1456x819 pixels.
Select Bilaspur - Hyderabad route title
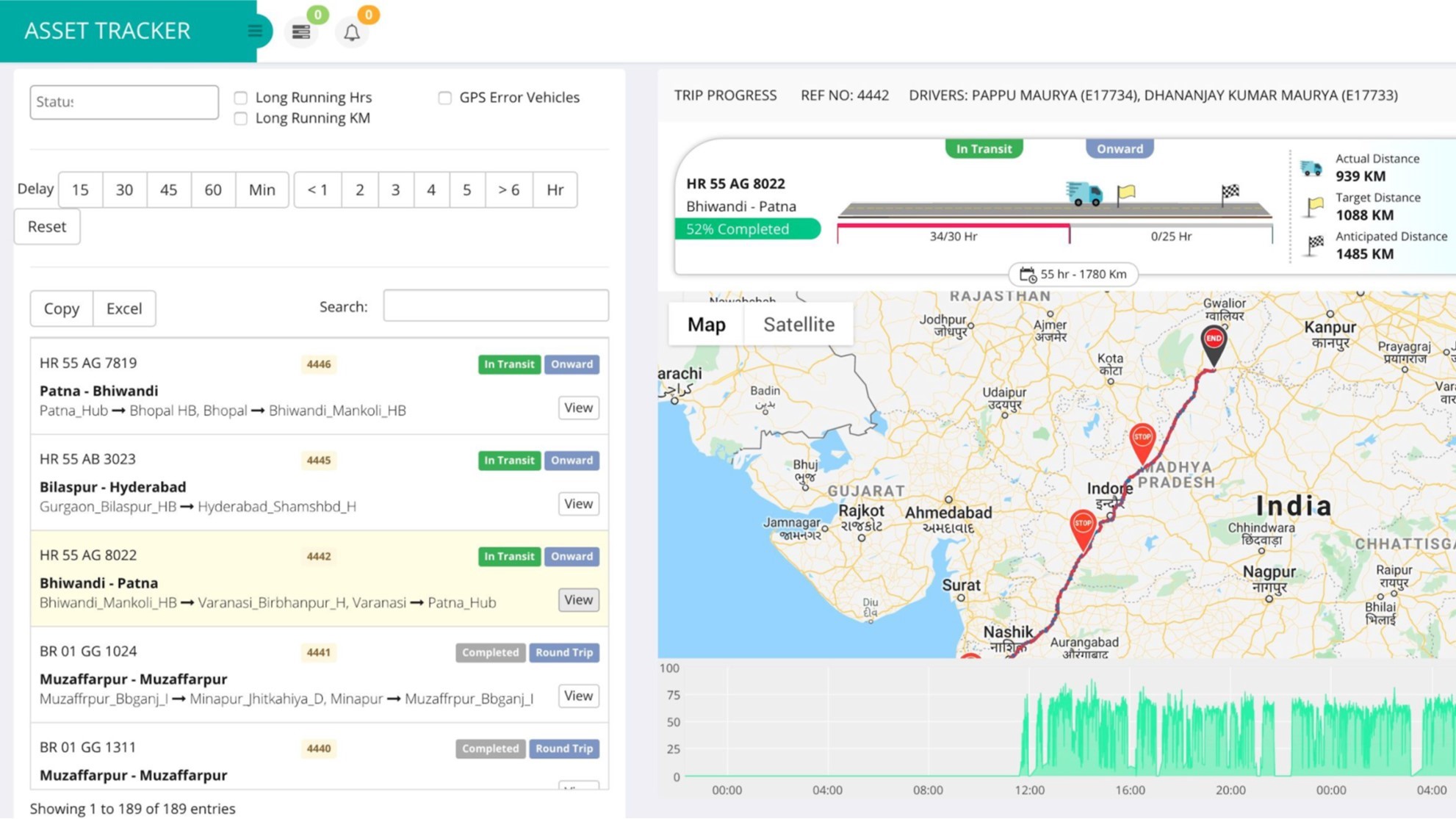click(112, 487)
